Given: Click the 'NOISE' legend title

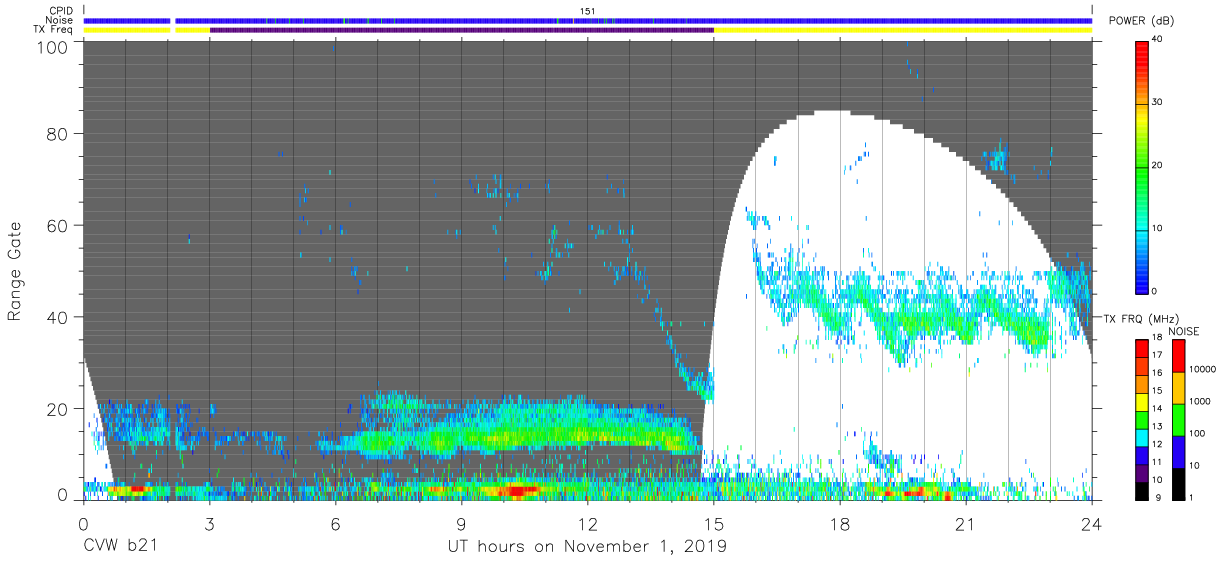Looking at the screenshot, I should click(x=1185, y=331).
